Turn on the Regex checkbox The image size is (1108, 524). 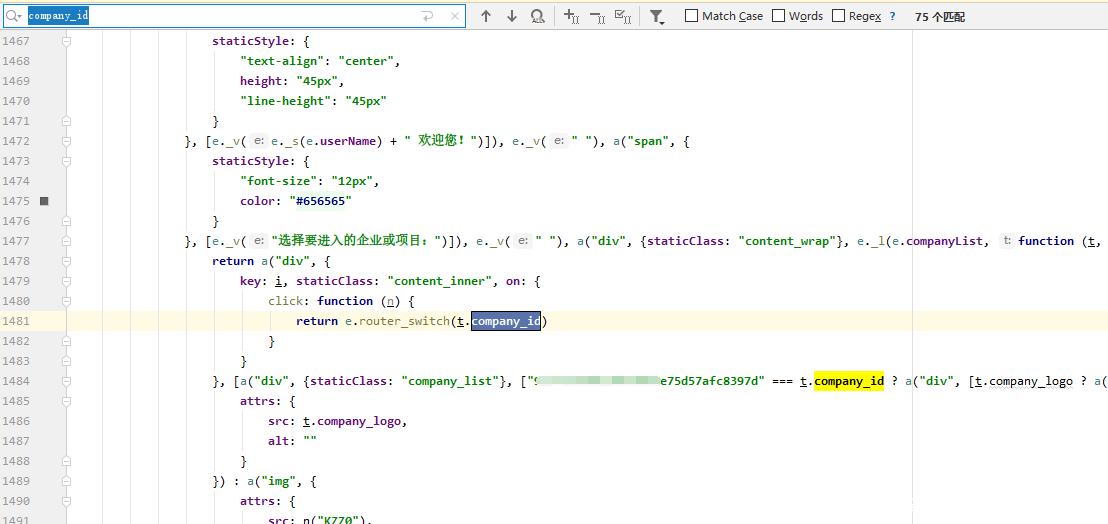point(839,16)
